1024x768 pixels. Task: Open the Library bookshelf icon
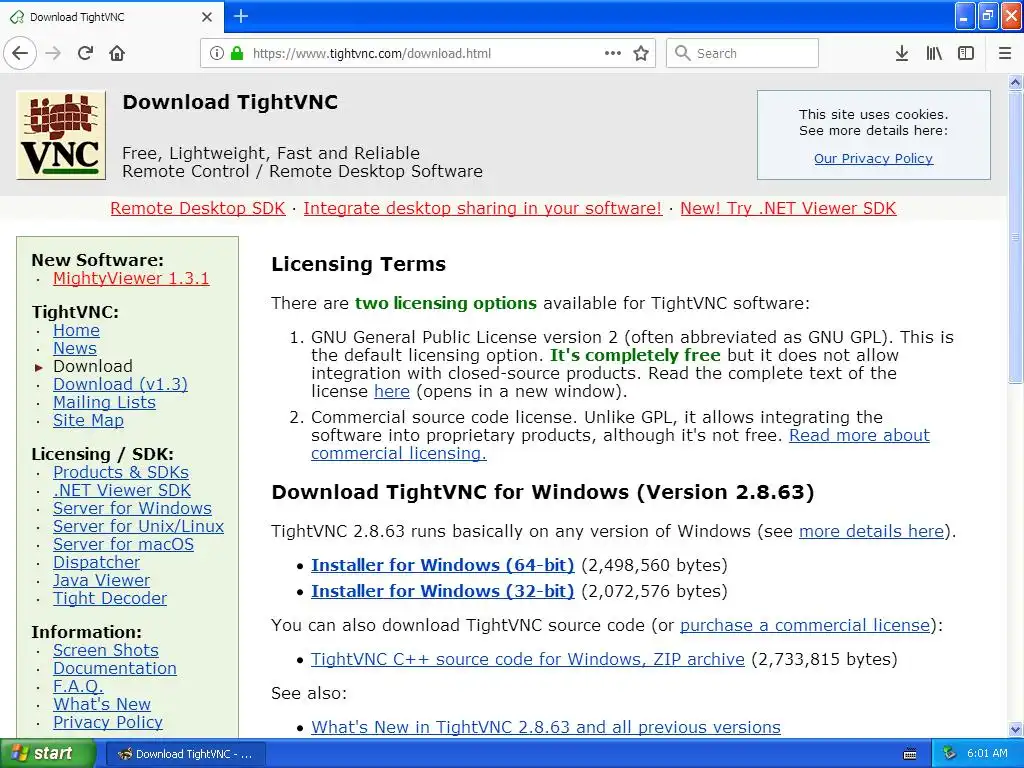coord(934,53)
